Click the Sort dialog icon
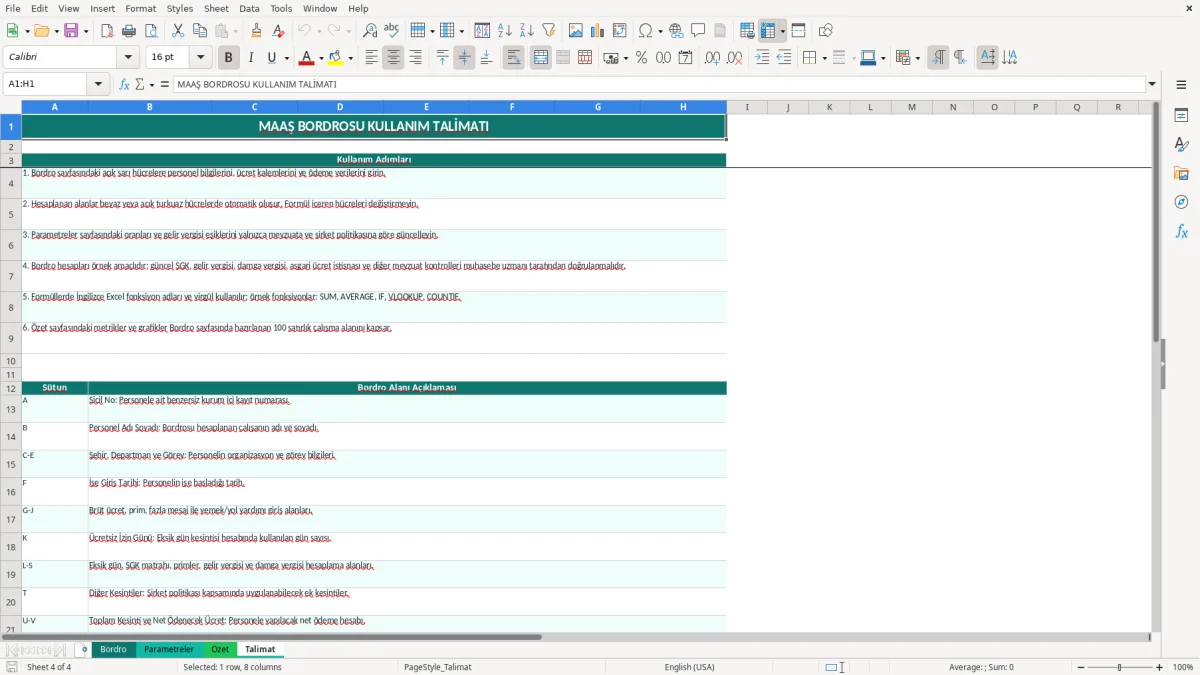 pyautogui.click(x=482, y=31)
